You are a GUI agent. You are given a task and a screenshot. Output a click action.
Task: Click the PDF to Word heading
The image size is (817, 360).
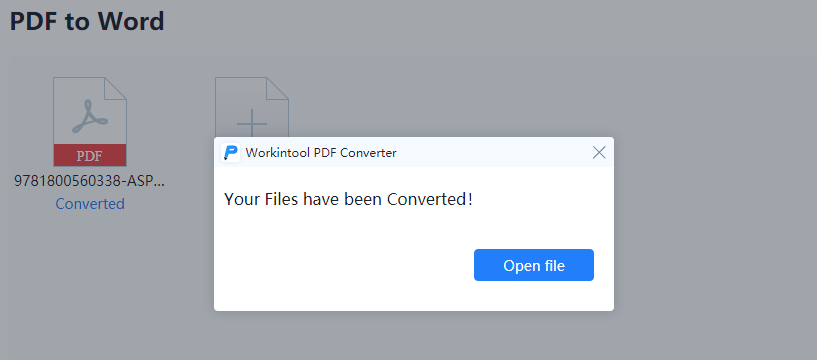tap(87, 21)
